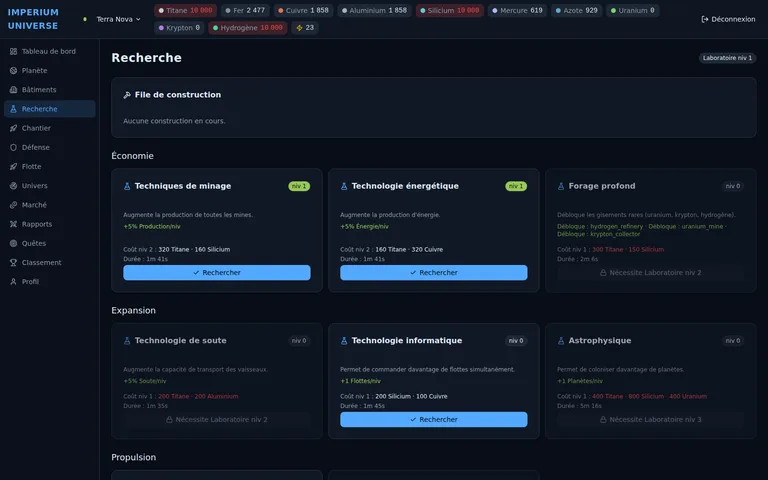
Task: Click Rechercher for Technologie informatique
Action: 433,420
